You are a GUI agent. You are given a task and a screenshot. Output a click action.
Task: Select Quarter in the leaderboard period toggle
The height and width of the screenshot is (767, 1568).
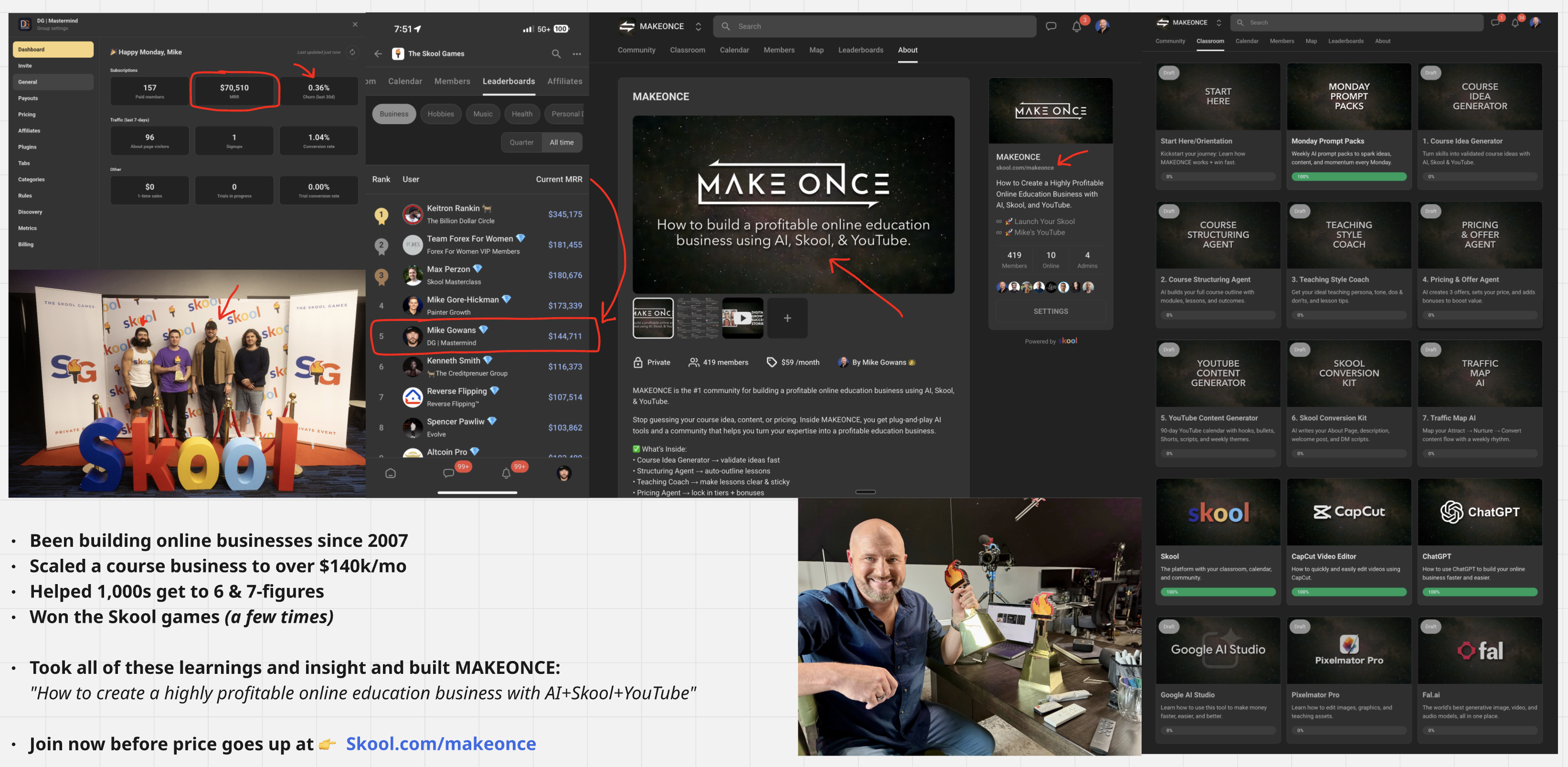521,142
